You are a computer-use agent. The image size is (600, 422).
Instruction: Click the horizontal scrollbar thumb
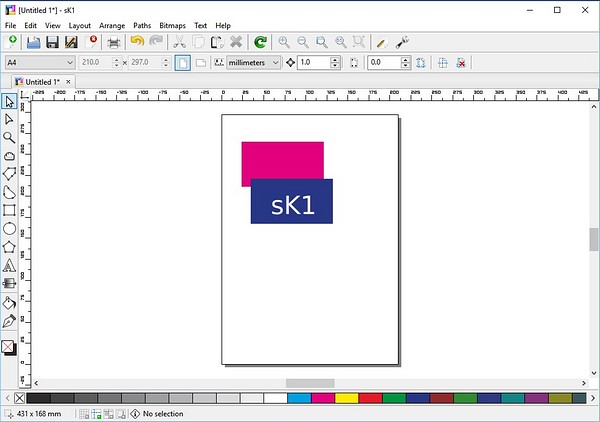(310, 383)
